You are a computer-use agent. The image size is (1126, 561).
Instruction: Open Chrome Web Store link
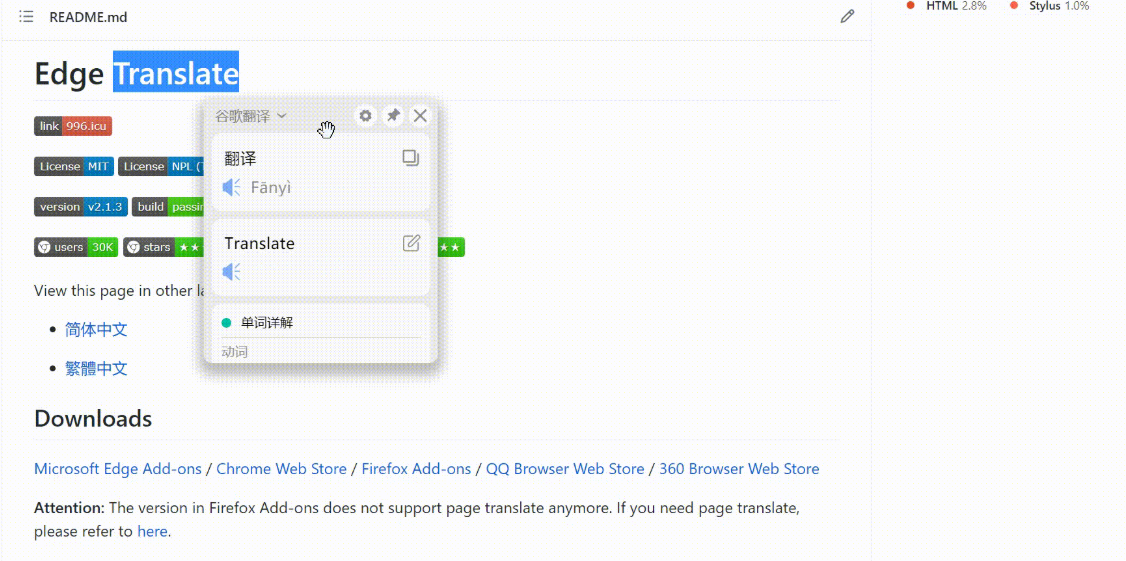pos(282,469)
